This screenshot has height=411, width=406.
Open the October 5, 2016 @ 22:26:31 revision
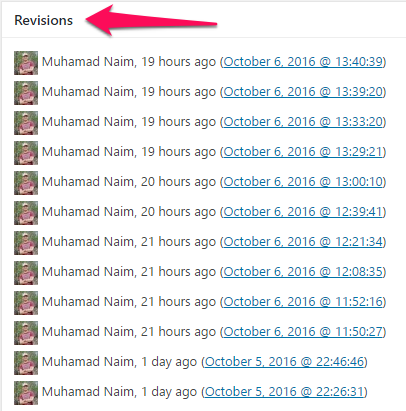tap(284, 392)
